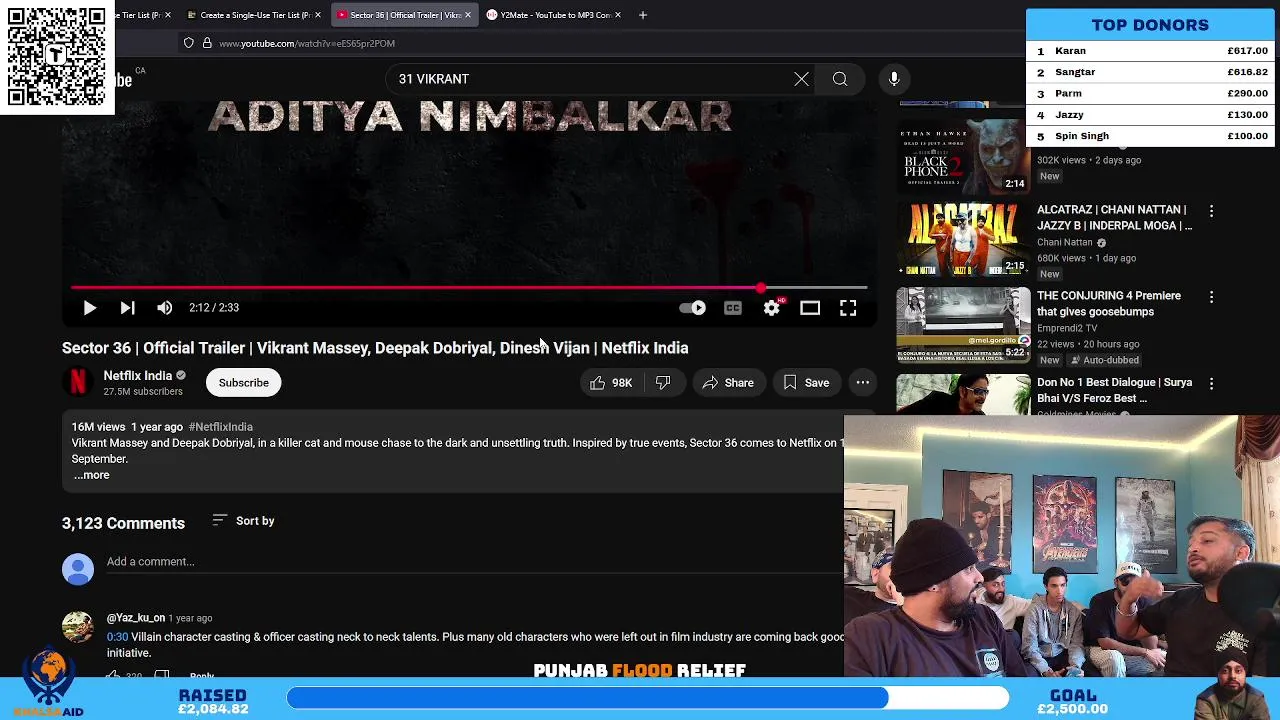Open options menu for Don No 1 video
This screenshot has height=720, width=1280.
click(x=1211, y=383)
